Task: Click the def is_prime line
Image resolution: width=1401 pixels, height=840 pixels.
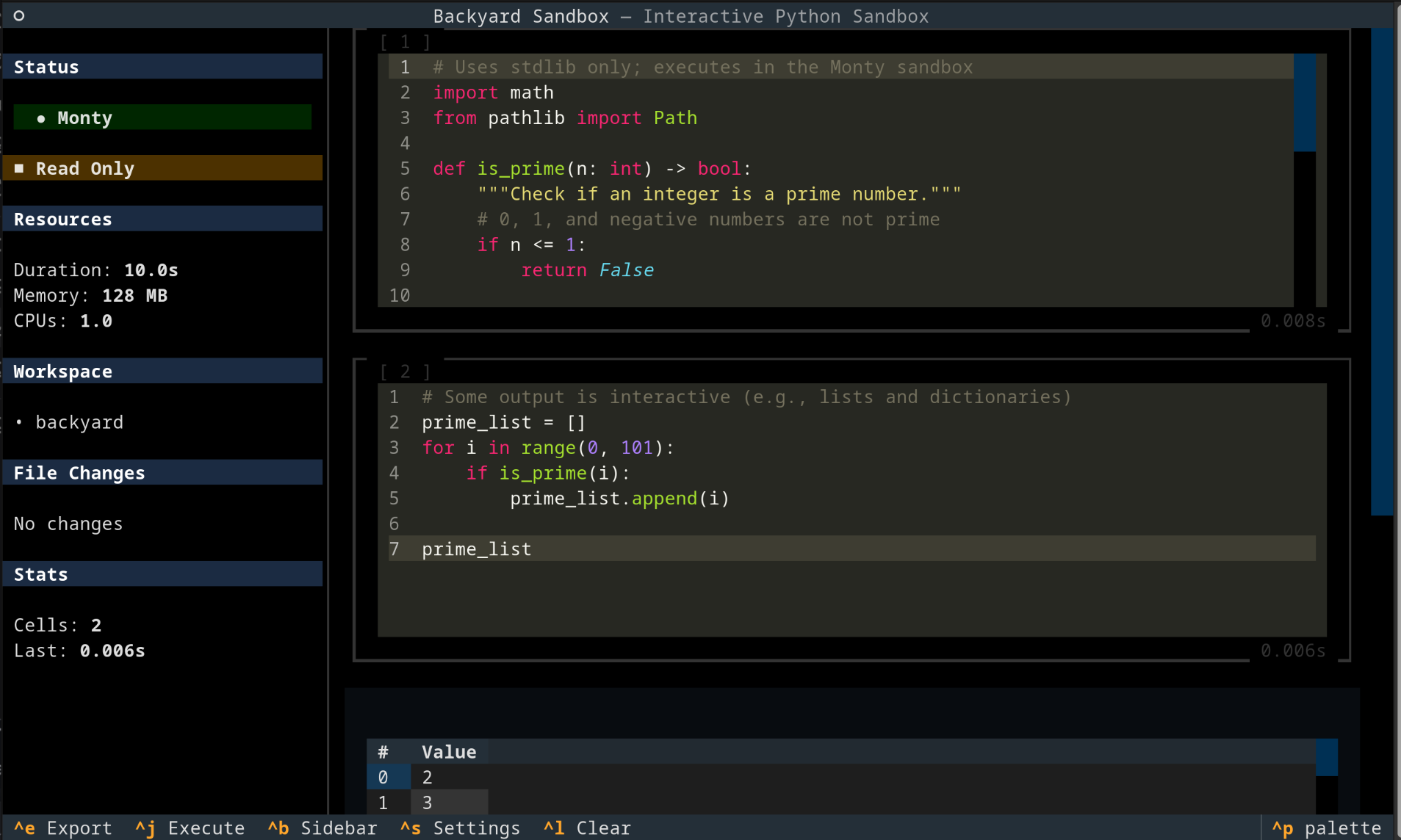Action: (x=592, y=168)
